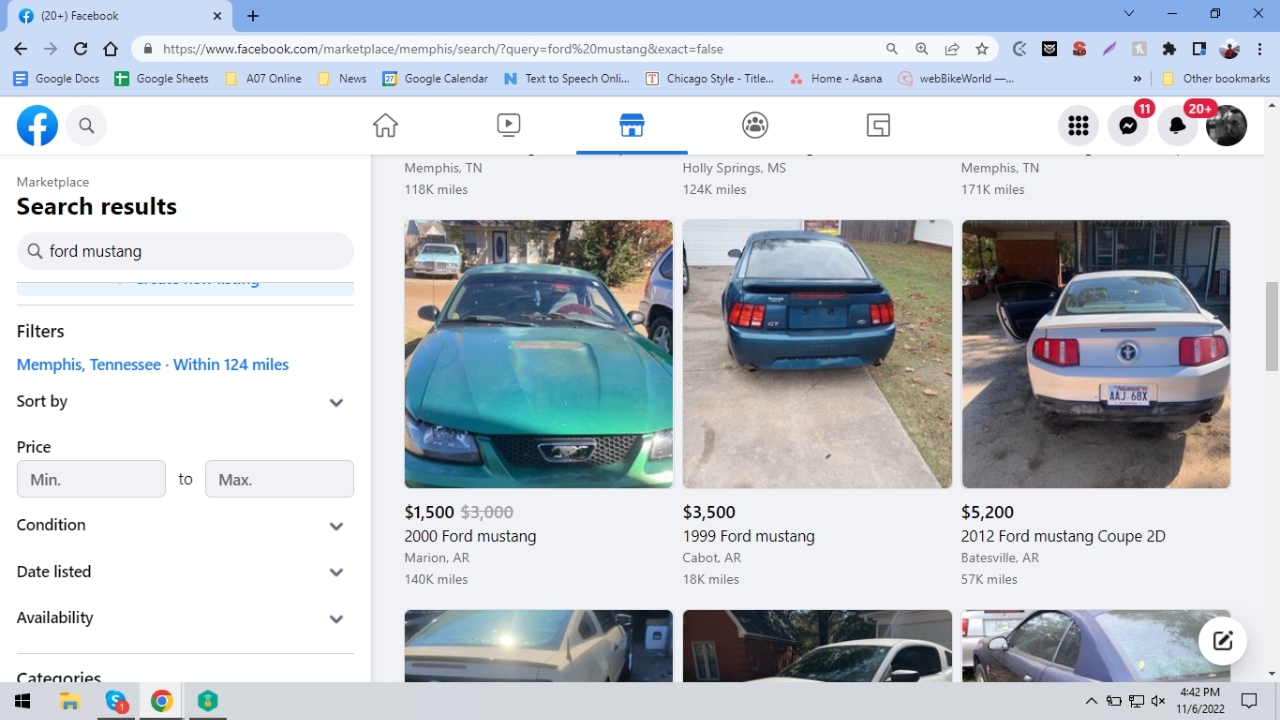Open the green 2000 Ford mustang photo
This screenshot has height=720, width=1280.
click(x=539, y=354)
